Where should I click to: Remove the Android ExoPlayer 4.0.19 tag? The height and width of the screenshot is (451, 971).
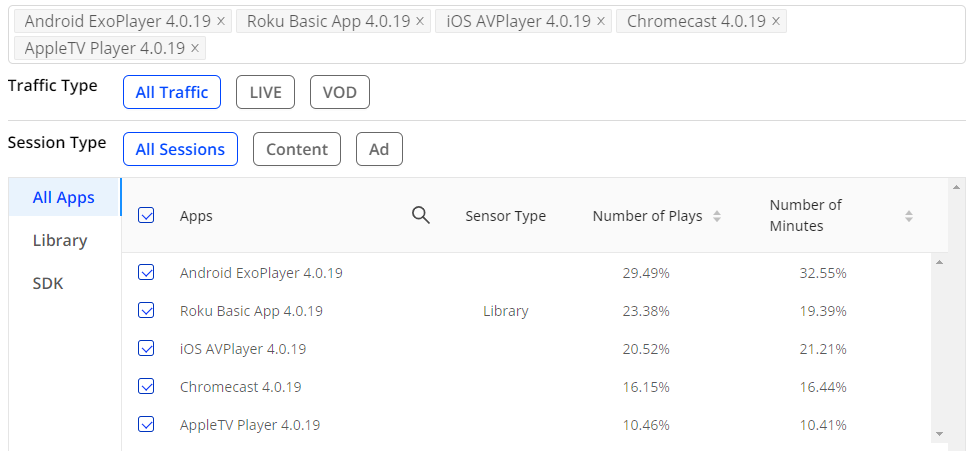point(221,21)
